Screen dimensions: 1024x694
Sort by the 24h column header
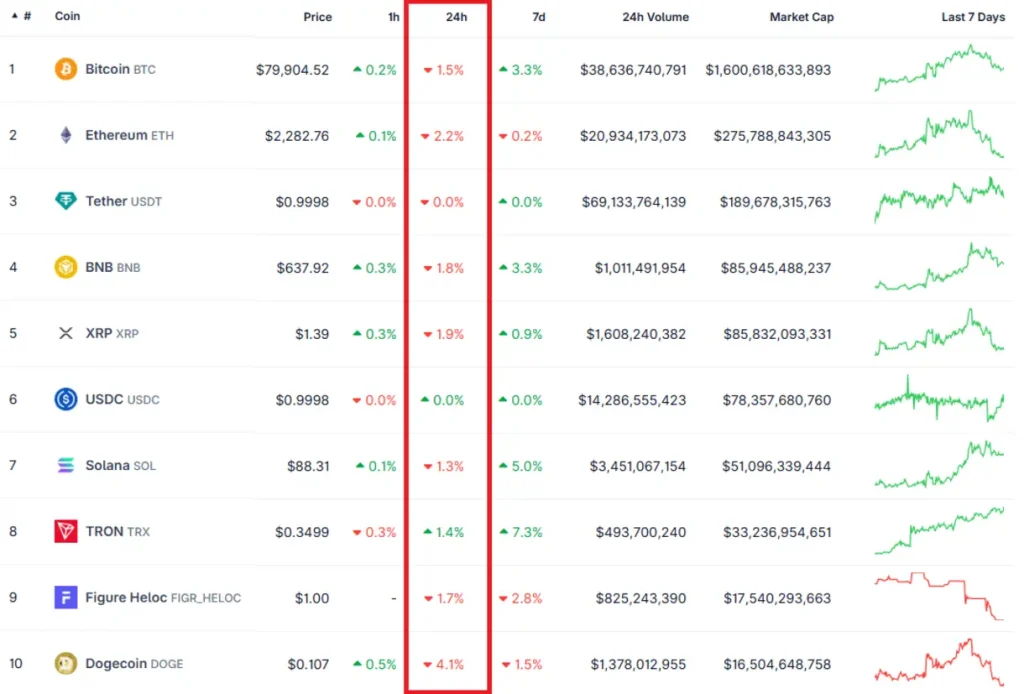(x=456, y=17)
